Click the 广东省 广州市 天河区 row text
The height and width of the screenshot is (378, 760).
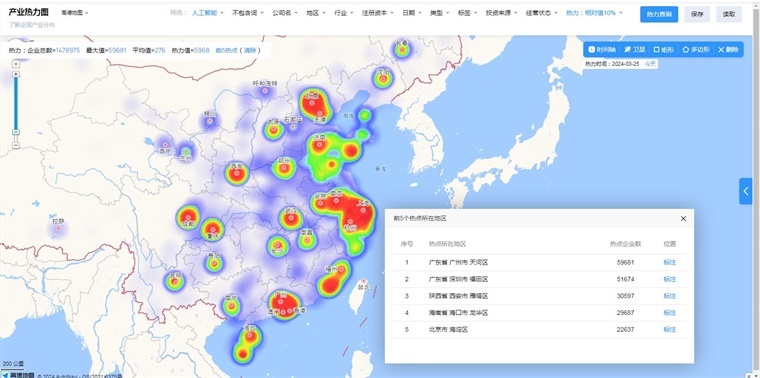pos(458,262)
